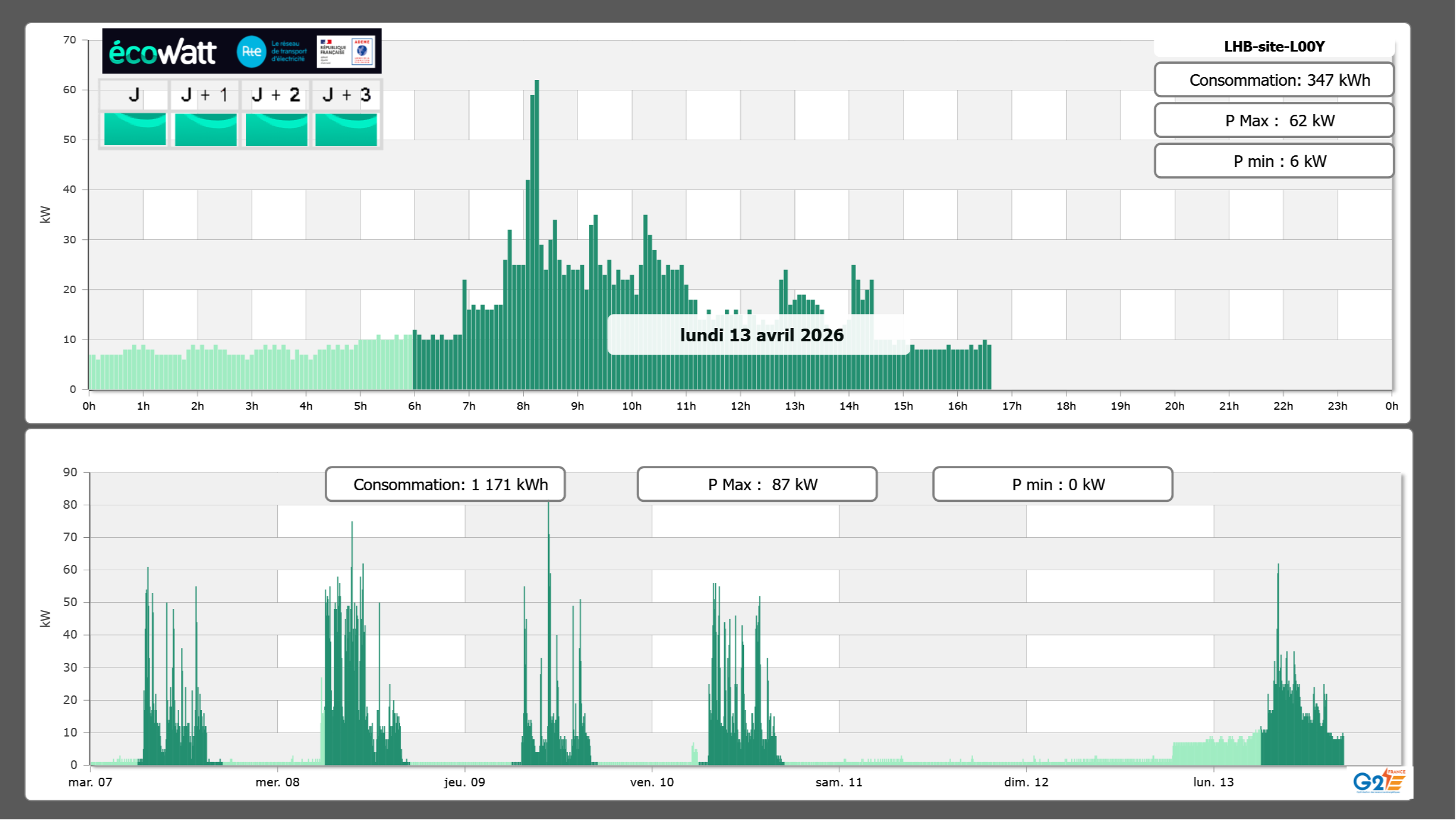Select the green J + 3 signal tile
This screenshot has width=1456, height=820.
coord(346,129)
